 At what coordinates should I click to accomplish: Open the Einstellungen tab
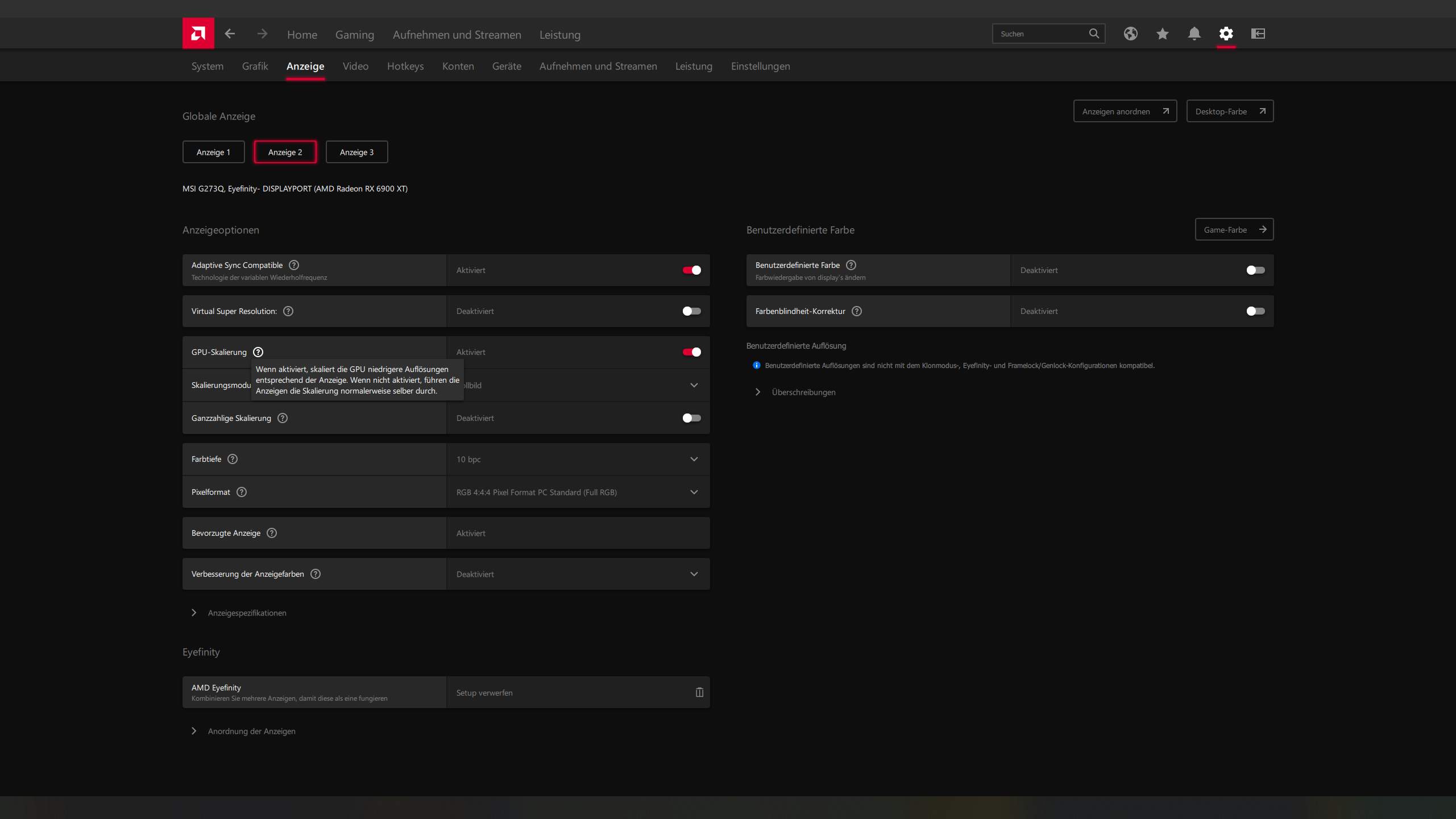(x=761, y=66)
